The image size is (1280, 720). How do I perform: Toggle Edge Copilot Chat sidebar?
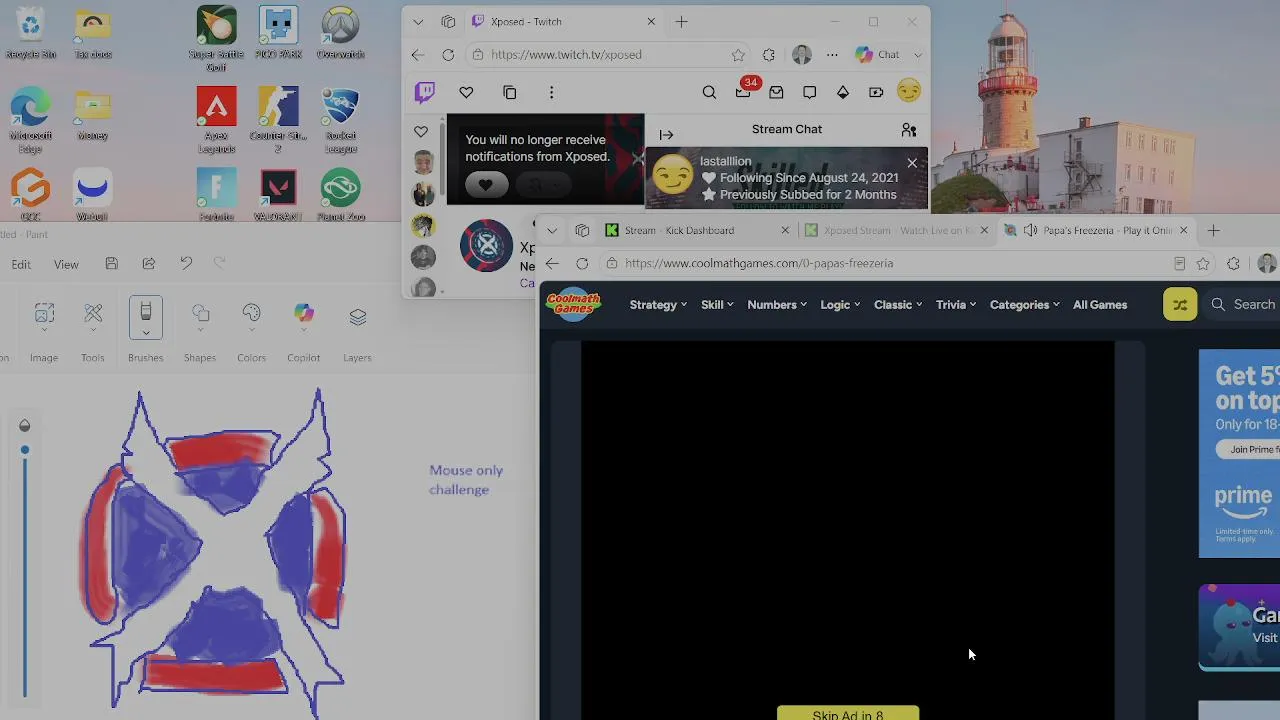click(877, 55)
